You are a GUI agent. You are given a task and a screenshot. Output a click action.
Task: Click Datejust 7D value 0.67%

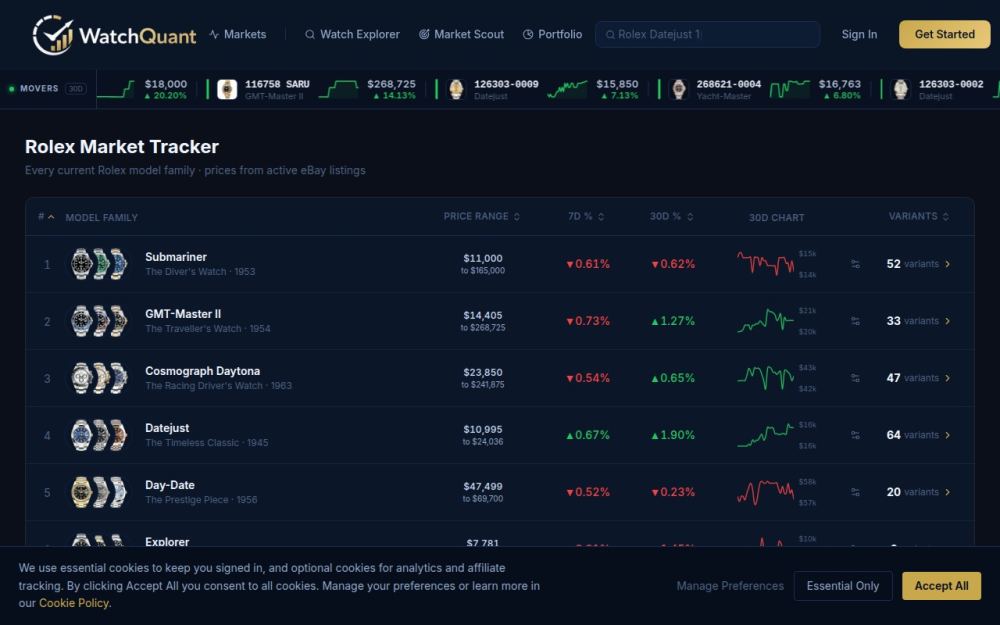(587, 435)
